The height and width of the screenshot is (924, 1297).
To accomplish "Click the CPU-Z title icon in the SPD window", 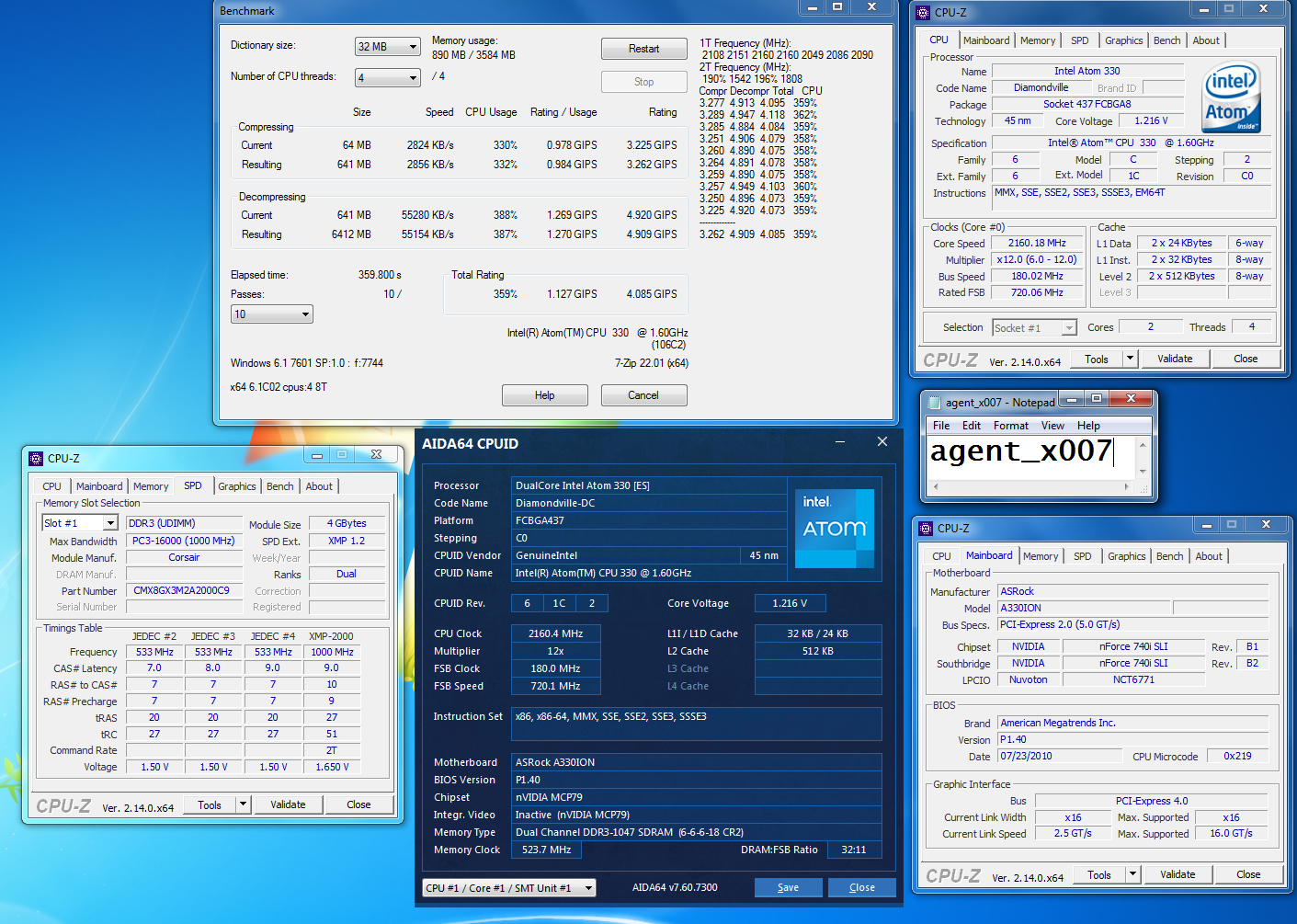I will [x=36, y=458].
